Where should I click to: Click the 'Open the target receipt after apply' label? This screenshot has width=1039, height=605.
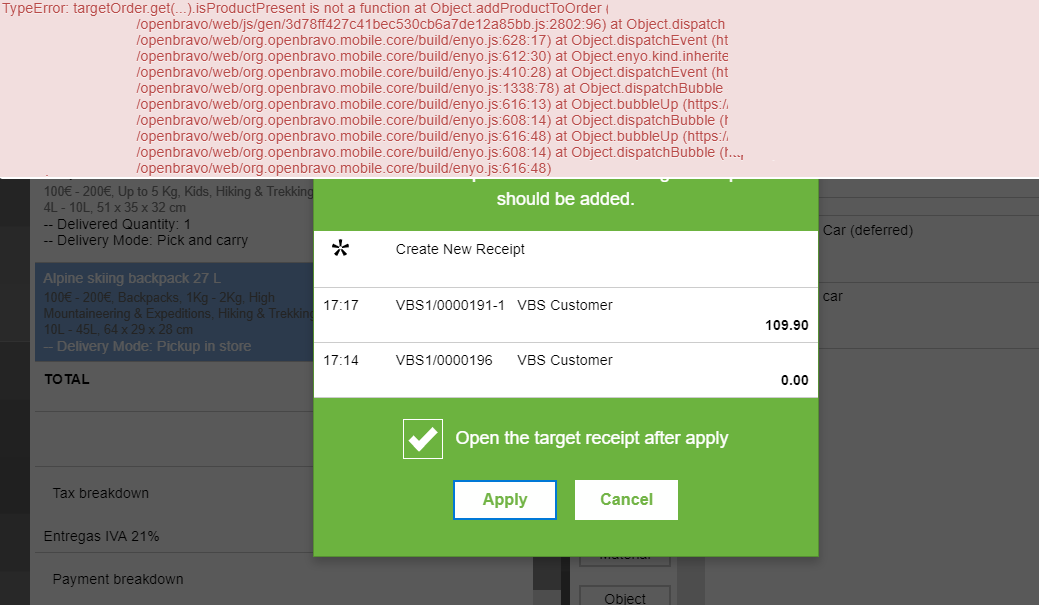click(x=591, y=438)
